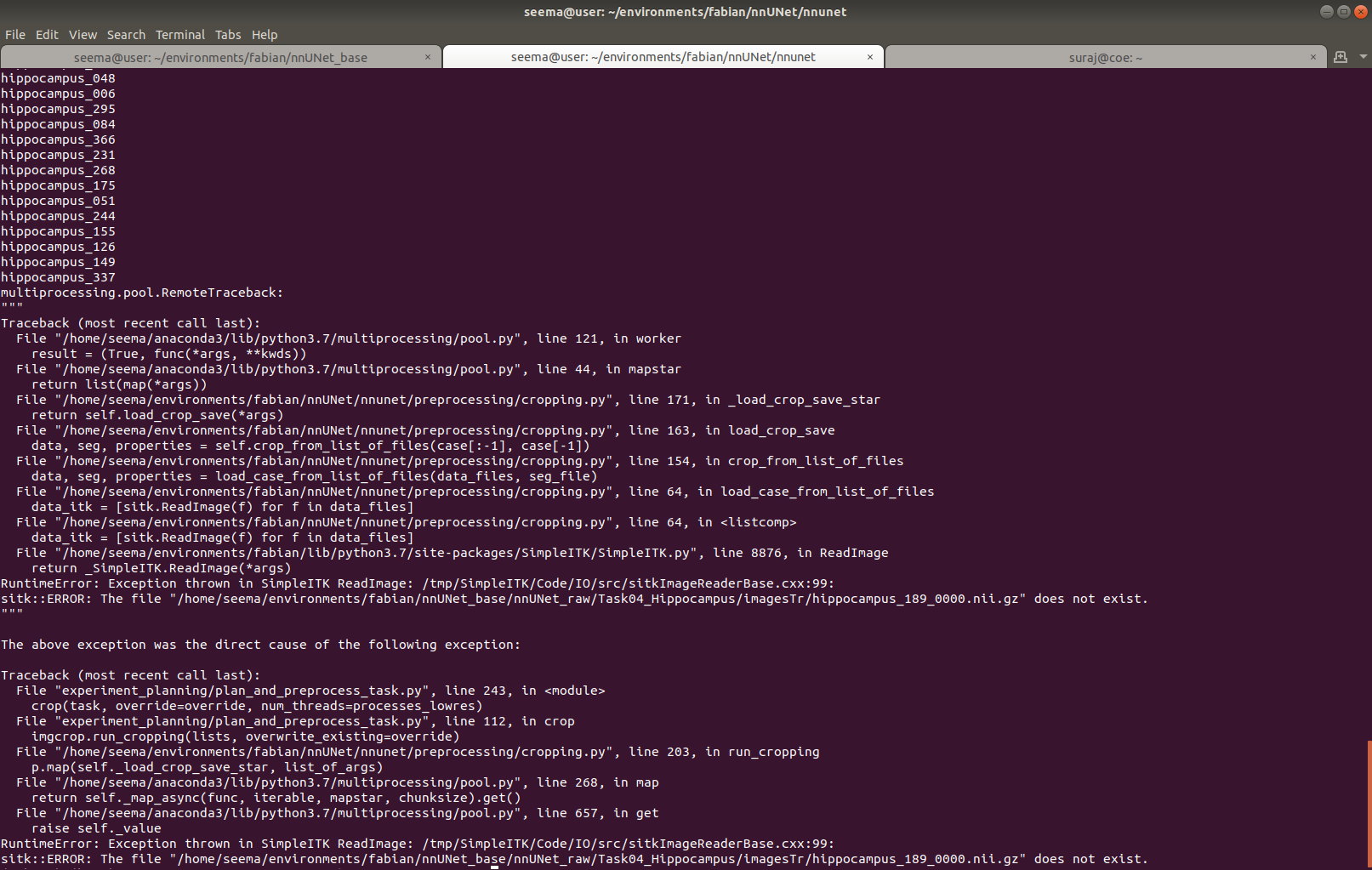Close the terminal window

[1361, 11]
